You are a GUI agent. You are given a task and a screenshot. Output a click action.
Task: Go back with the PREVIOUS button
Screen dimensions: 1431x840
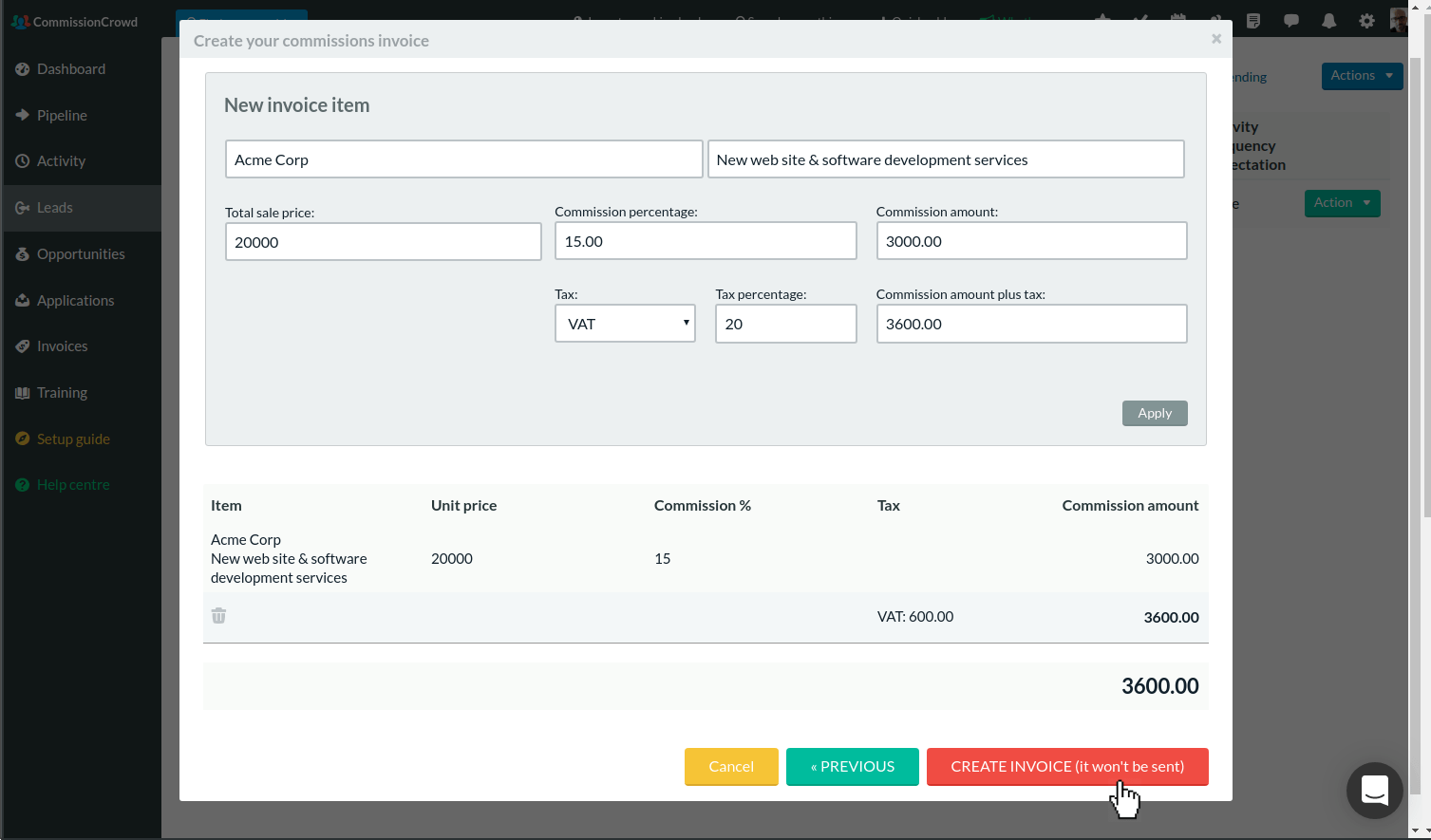[852, 767]
